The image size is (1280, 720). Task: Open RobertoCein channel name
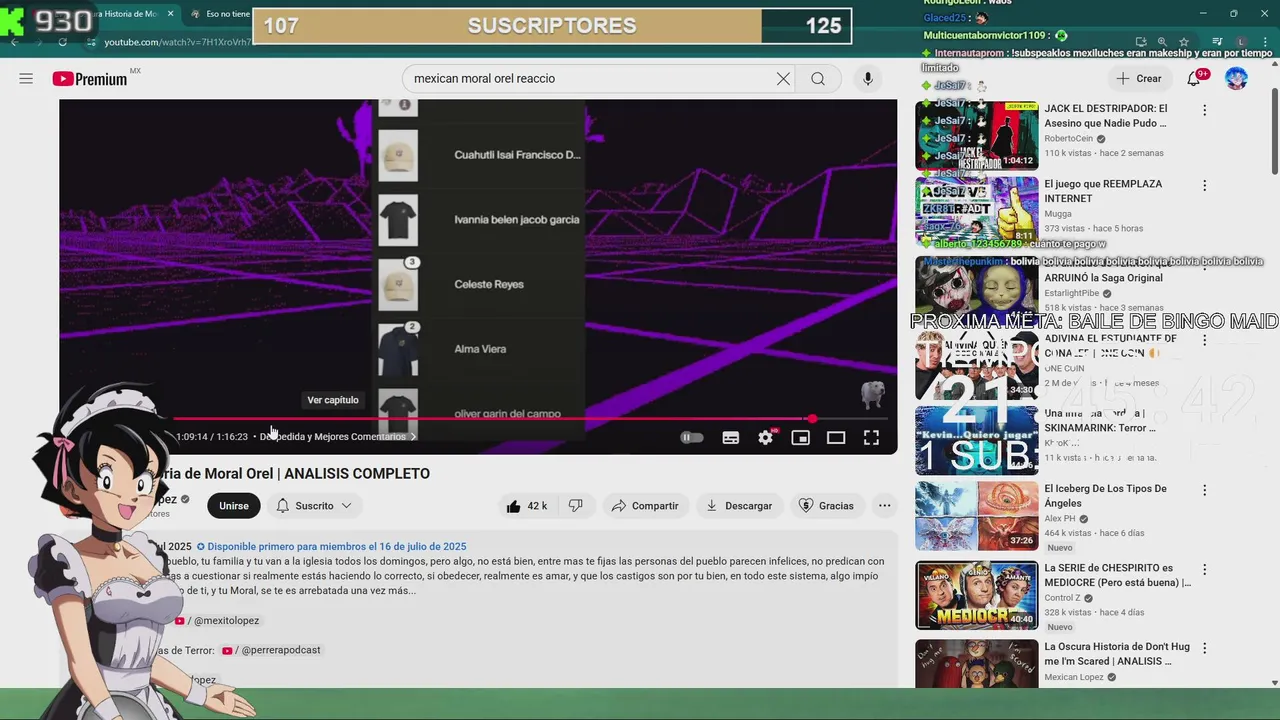tap(1069, 139)
